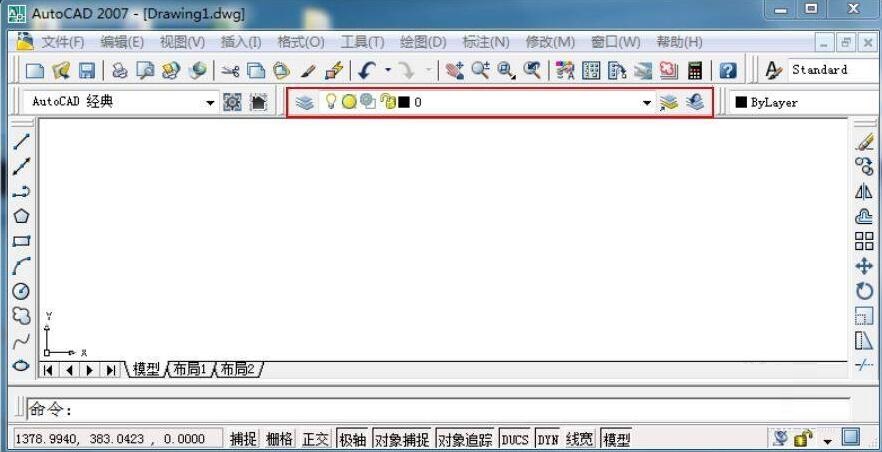Image resolution: width=882 pixels, height=452 pixels.
Task: Select the Arc tool
Action: 21,266
